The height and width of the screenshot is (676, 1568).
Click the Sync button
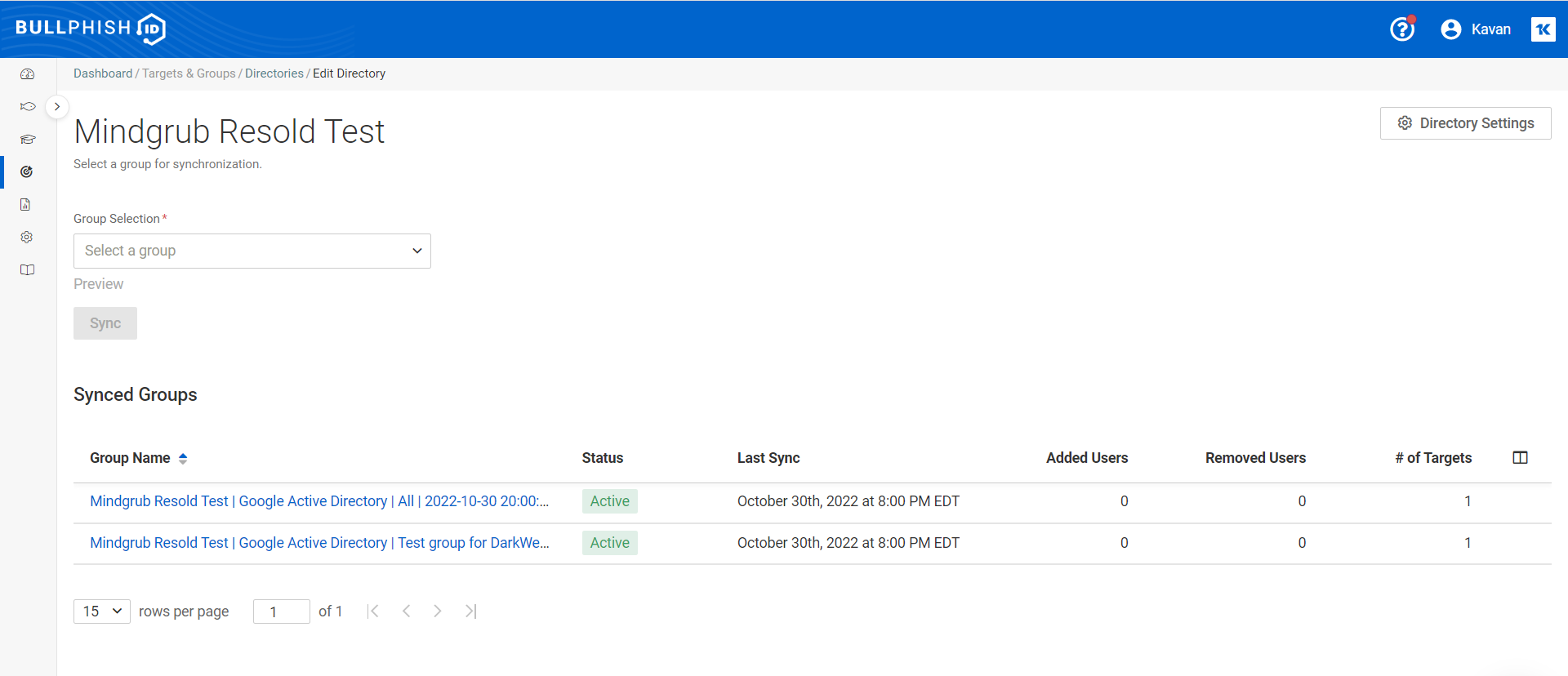105,323
